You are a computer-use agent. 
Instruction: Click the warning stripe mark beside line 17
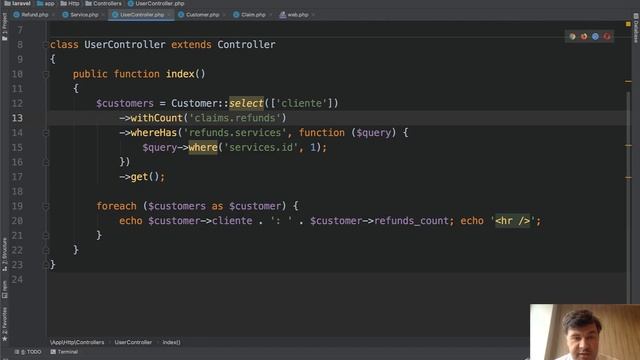coord(628,178)
